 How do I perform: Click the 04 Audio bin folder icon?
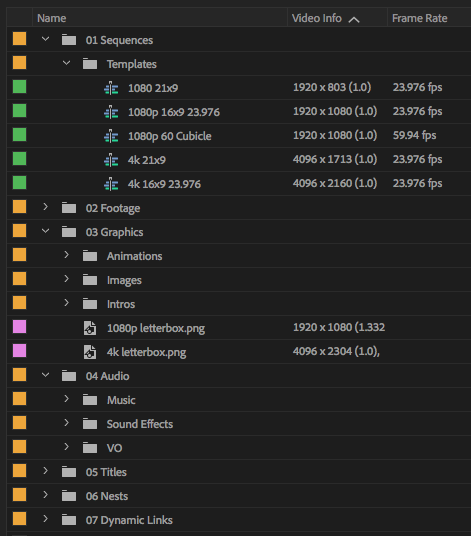pyautogui.click(x=69, y=376)
